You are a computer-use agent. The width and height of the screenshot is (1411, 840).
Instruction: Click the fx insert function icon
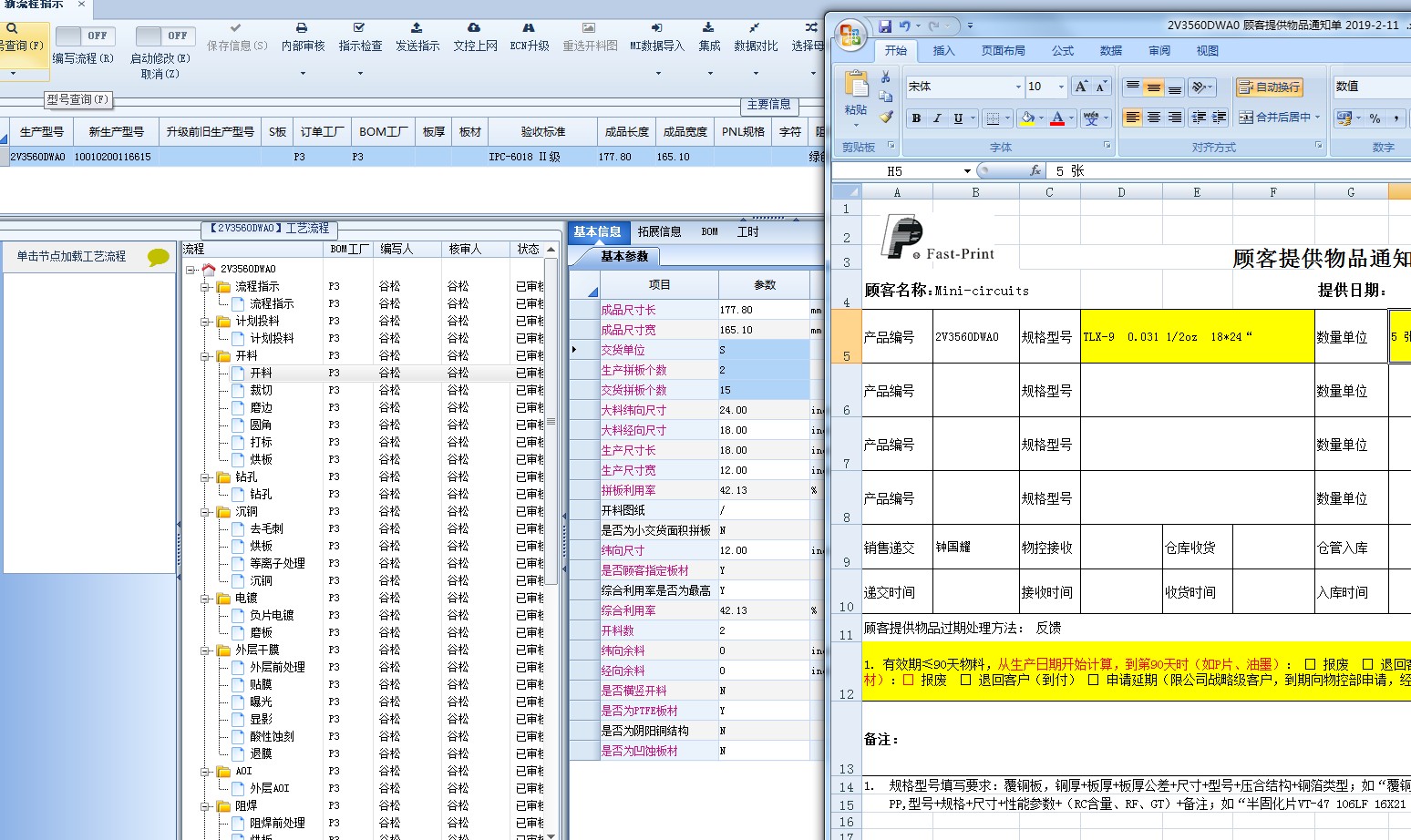(1035, 170)
